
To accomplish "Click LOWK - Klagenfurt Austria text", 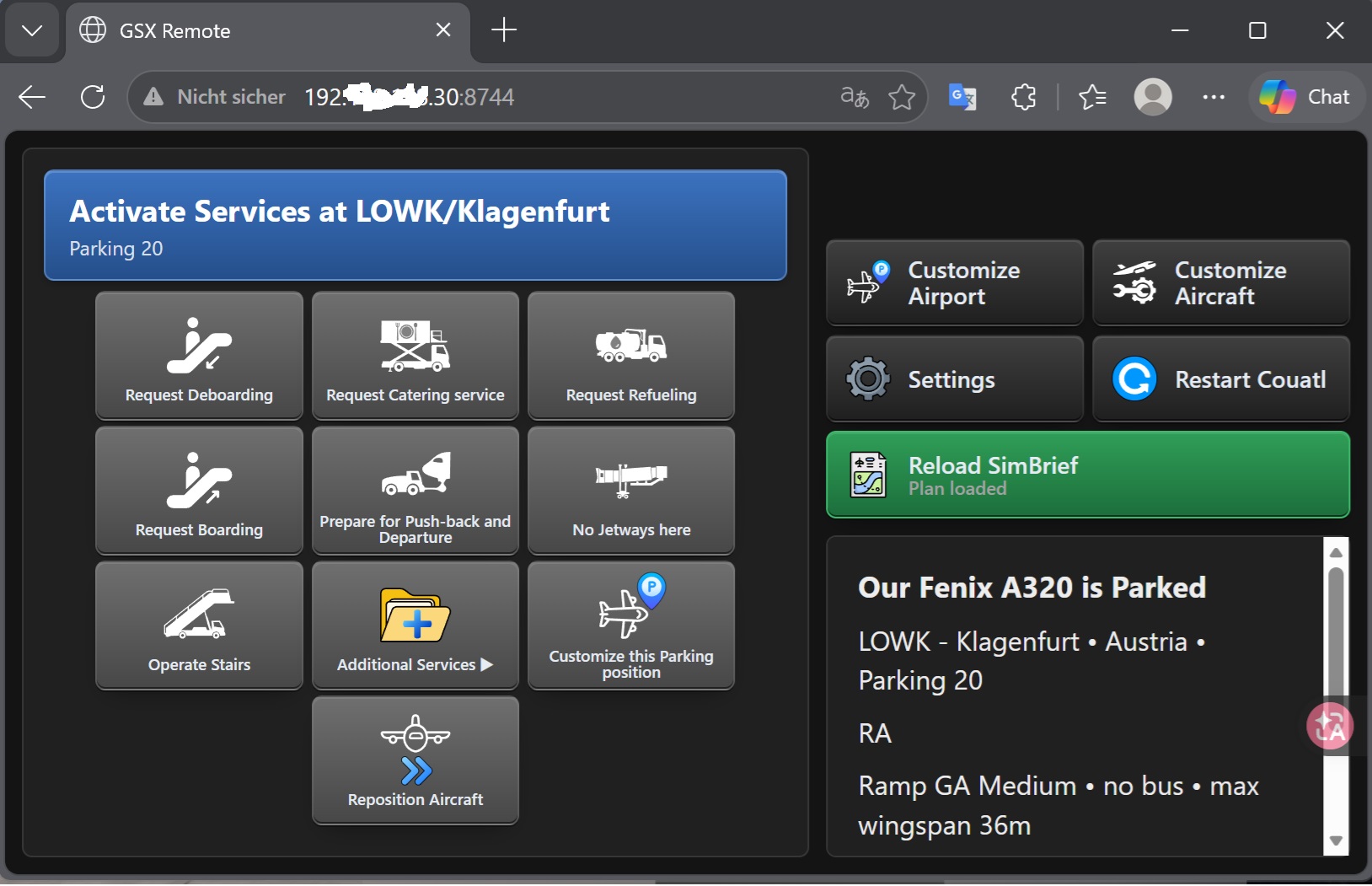I will tap(1032, 661).
